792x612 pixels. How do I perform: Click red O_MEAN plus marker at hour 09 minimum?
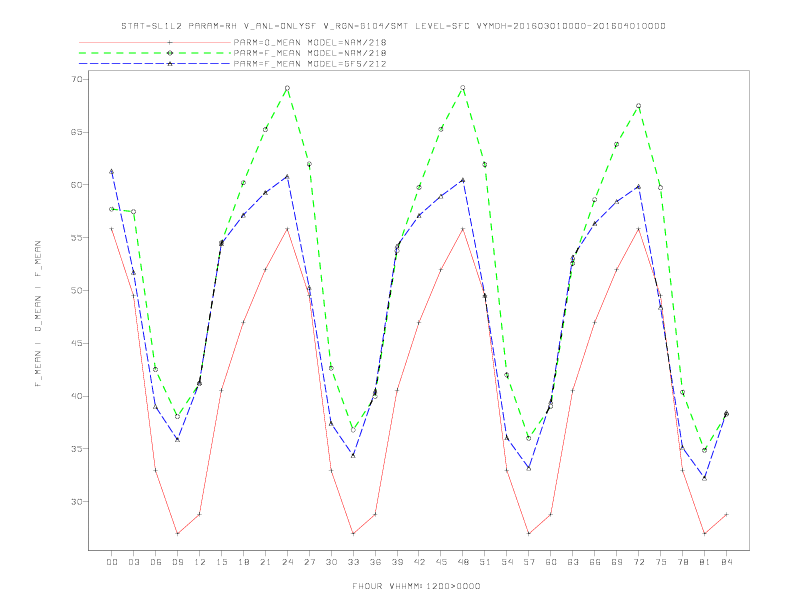click(177, 533)
